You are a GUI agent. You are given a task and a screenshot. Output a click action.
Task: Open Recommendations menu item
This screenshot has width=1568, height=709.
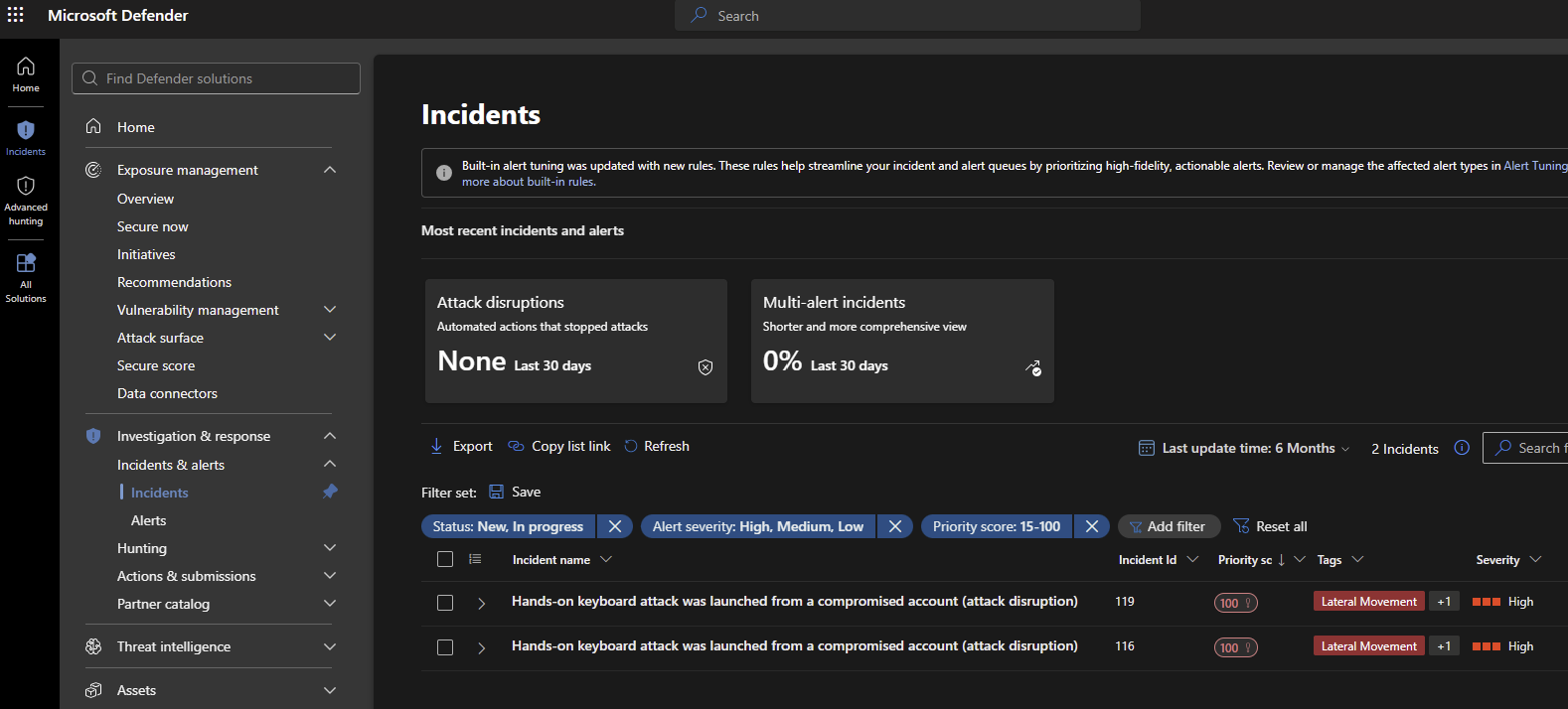coord(174,282)
